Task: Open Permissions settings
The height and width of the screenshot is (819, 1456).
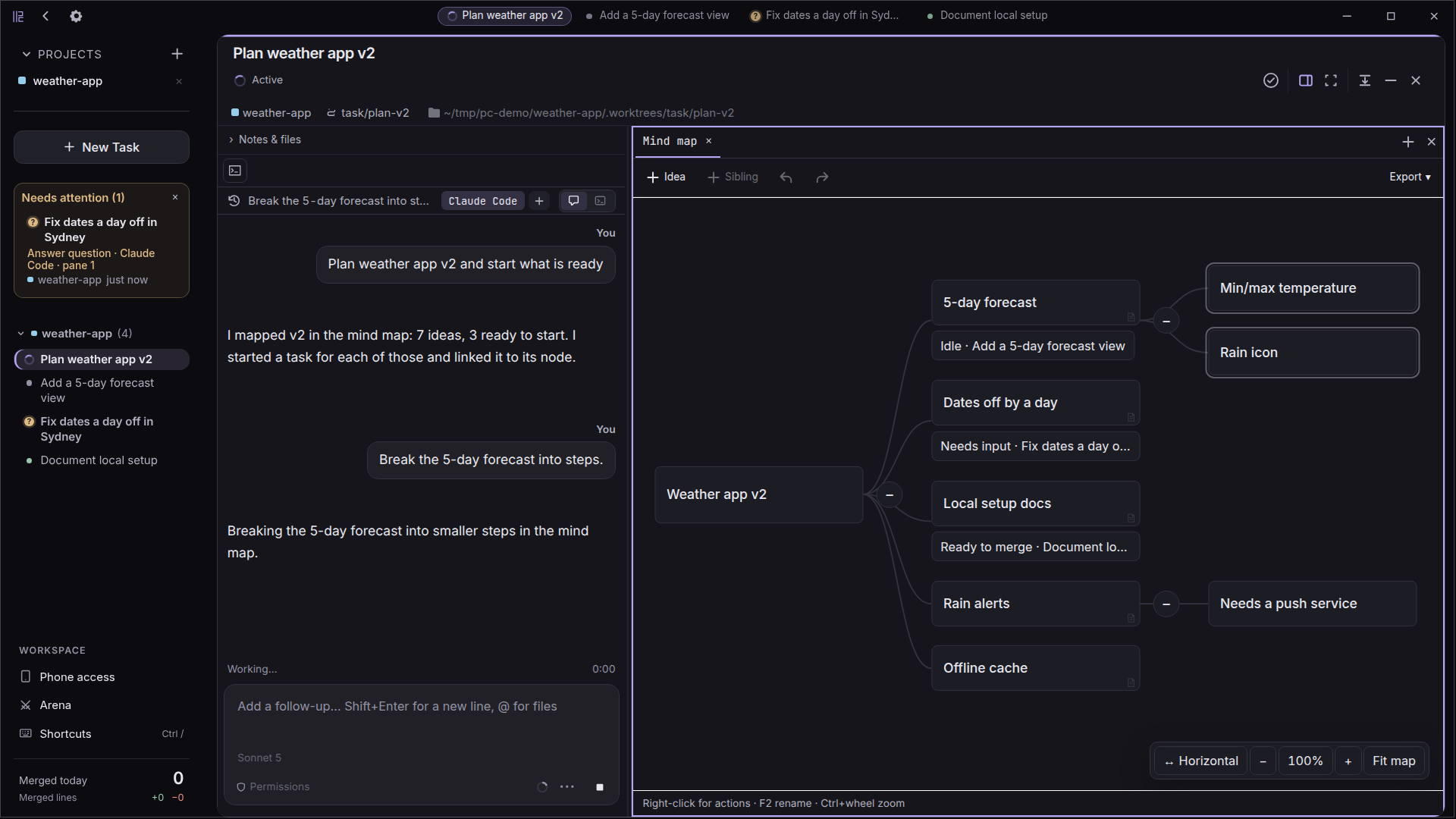Action: tap(273, 787)
